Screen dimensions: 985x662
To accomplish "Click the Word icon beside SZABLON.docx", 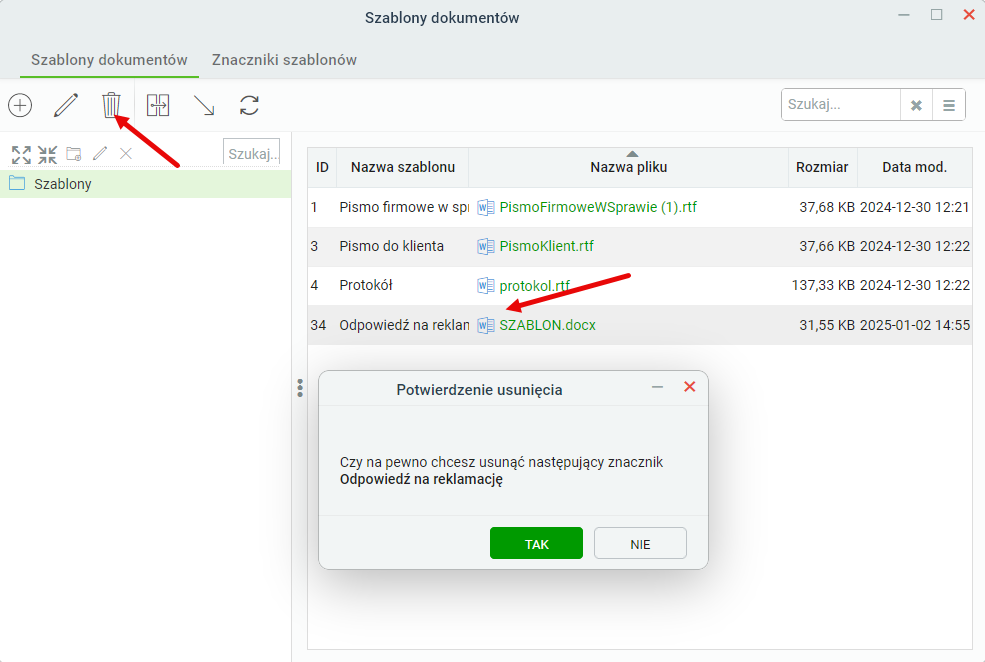I will tap(486, 325).
